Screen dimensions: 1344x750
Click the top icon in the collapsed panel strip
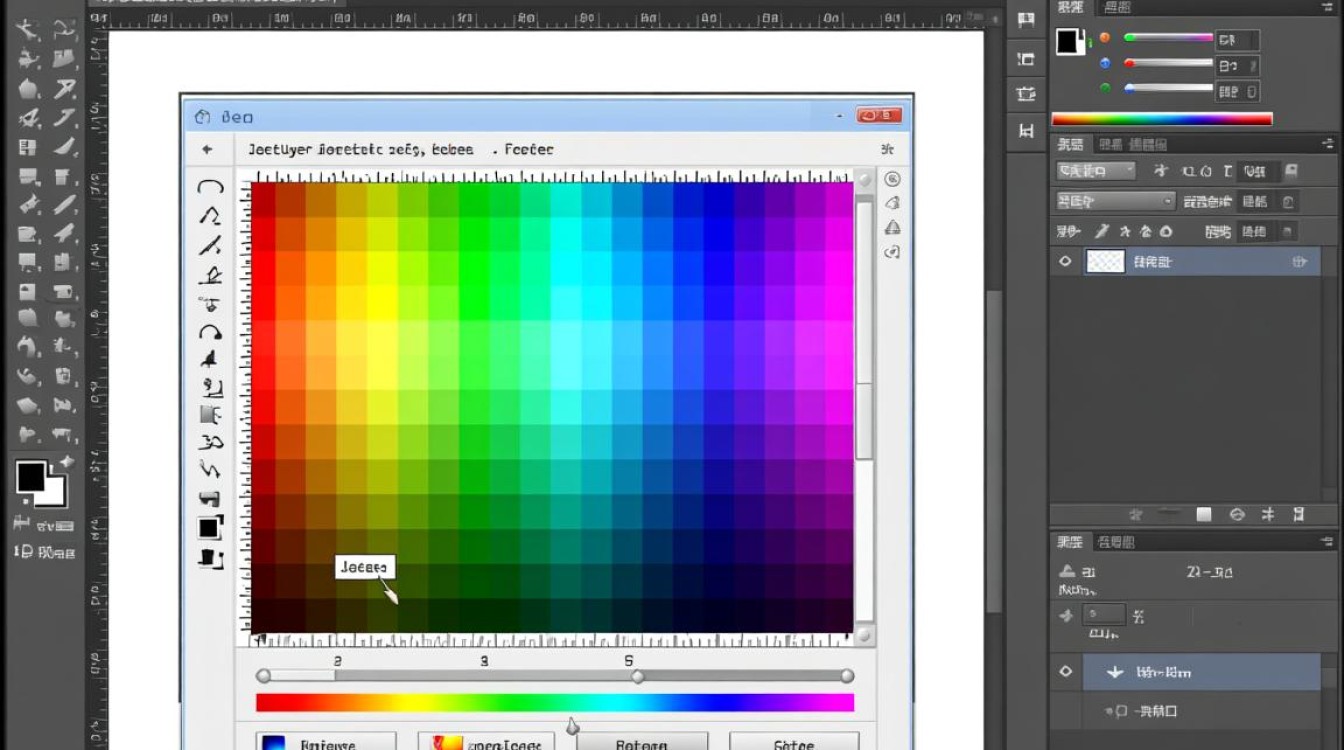click(x=1026, y=20)
